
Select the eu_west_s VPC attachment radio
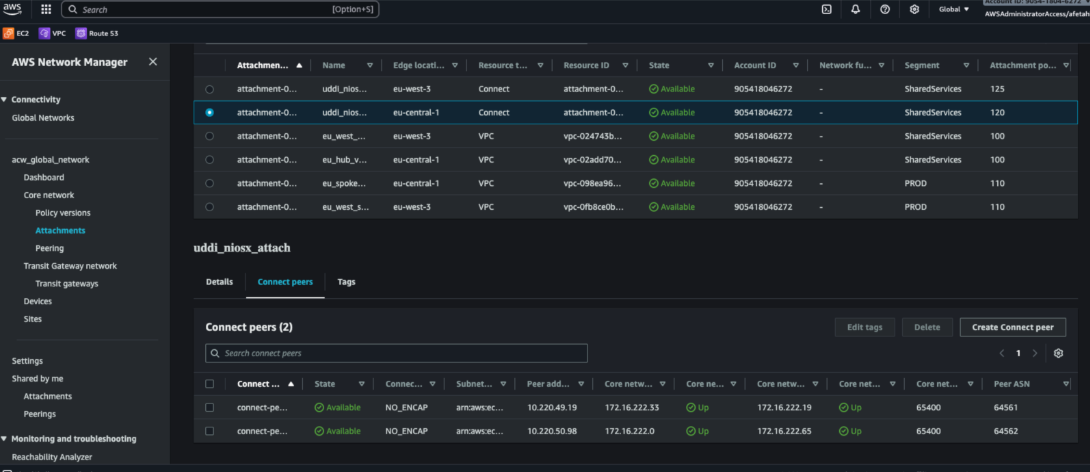coord(209,207)
